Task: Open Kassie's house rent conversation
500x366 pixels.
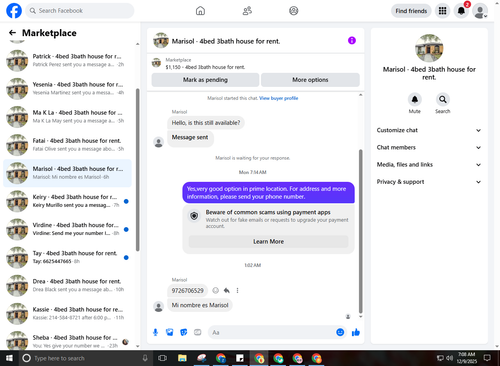Action: click(67, 314)
